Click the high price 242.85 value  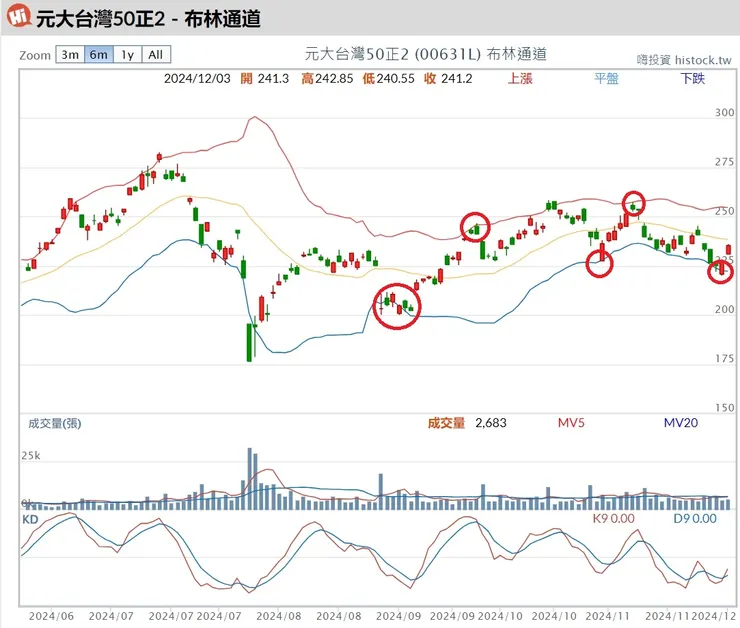[334, 78]
